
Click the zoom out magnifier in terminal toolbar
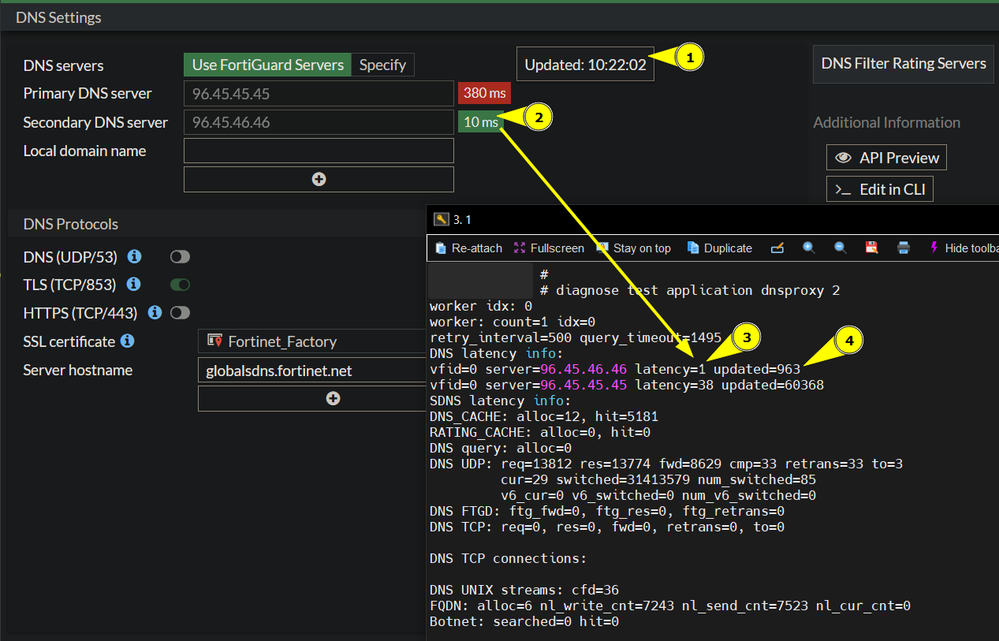pos(840,248)
